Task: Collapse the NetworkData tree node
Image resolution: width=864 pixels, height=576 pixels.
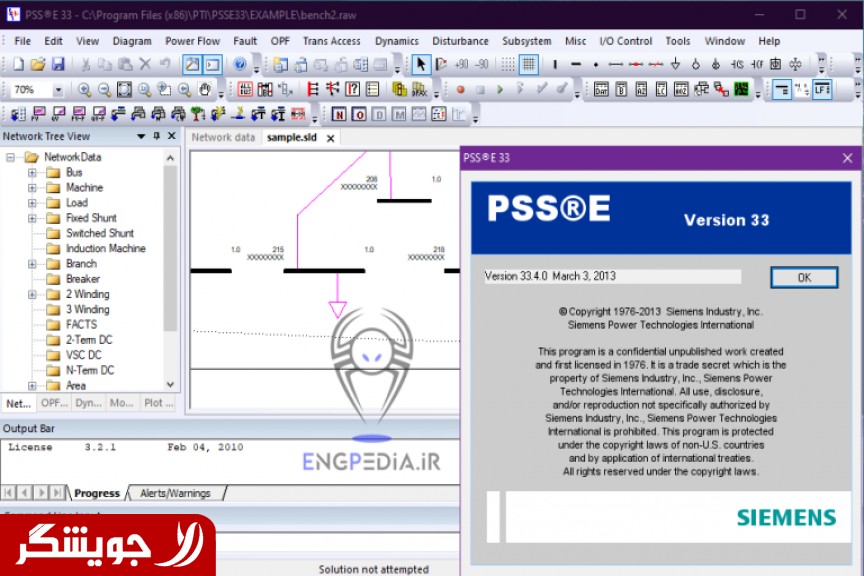Action: coord(9,157)
